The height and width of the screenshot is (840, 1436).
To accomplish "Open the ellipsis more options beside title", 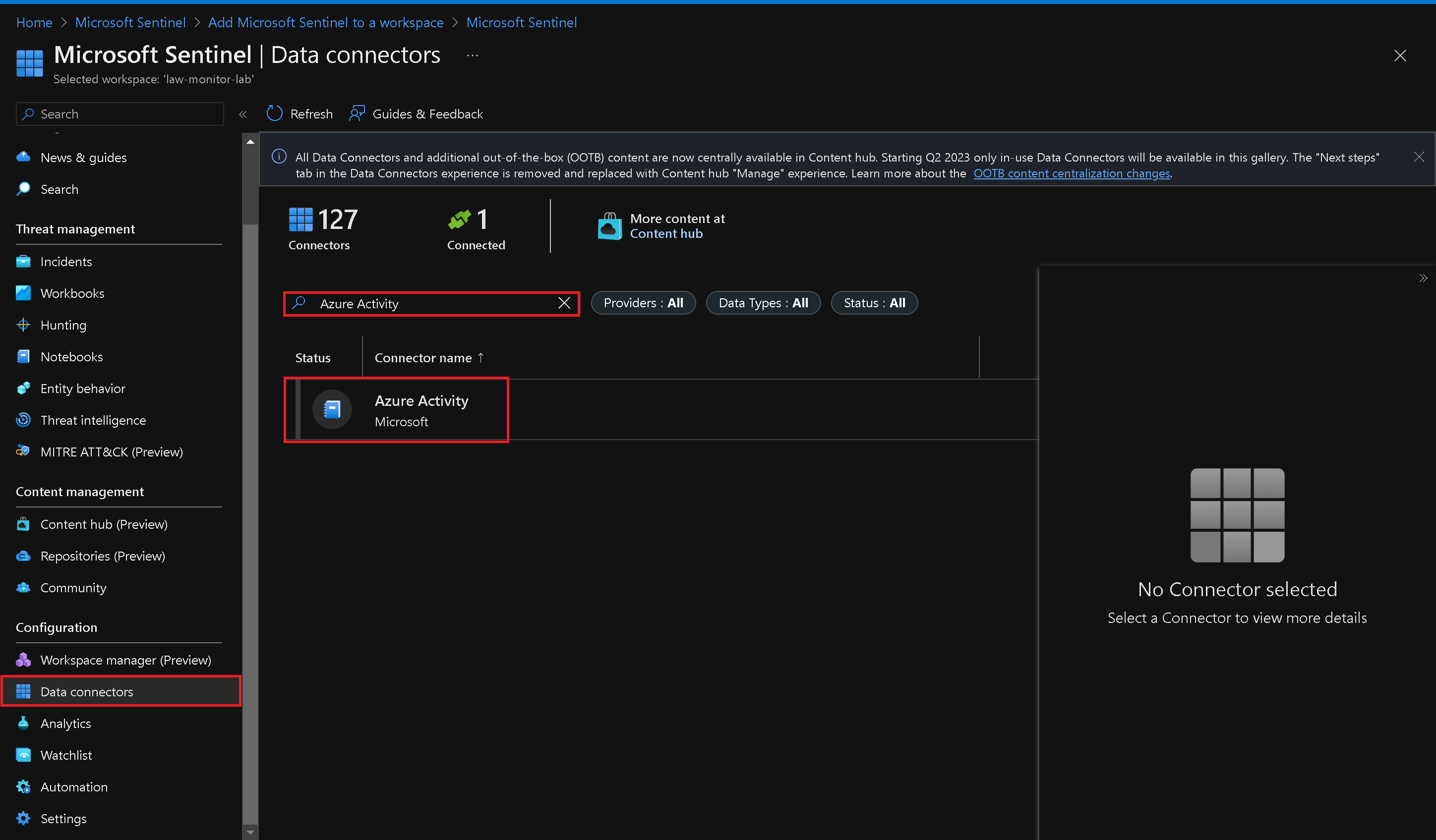I will coord(473,55).
